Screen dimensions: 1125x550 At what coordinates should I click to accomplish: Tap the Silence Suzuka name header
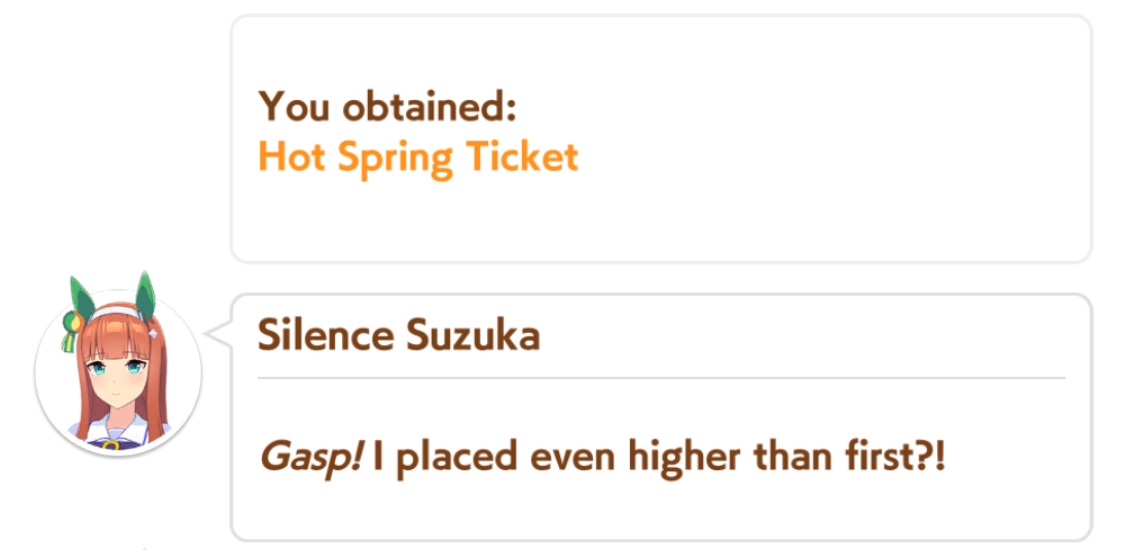pyautogui.click(x=399, y=336)
